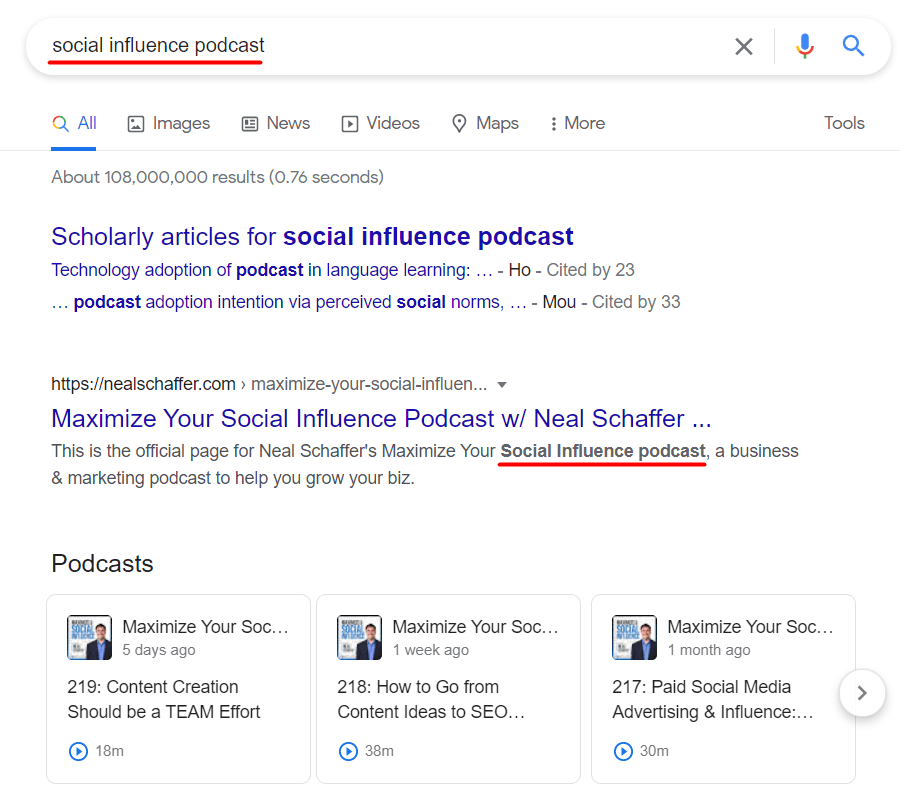Click the Cited by 33 text

click(x=636, y=302)
